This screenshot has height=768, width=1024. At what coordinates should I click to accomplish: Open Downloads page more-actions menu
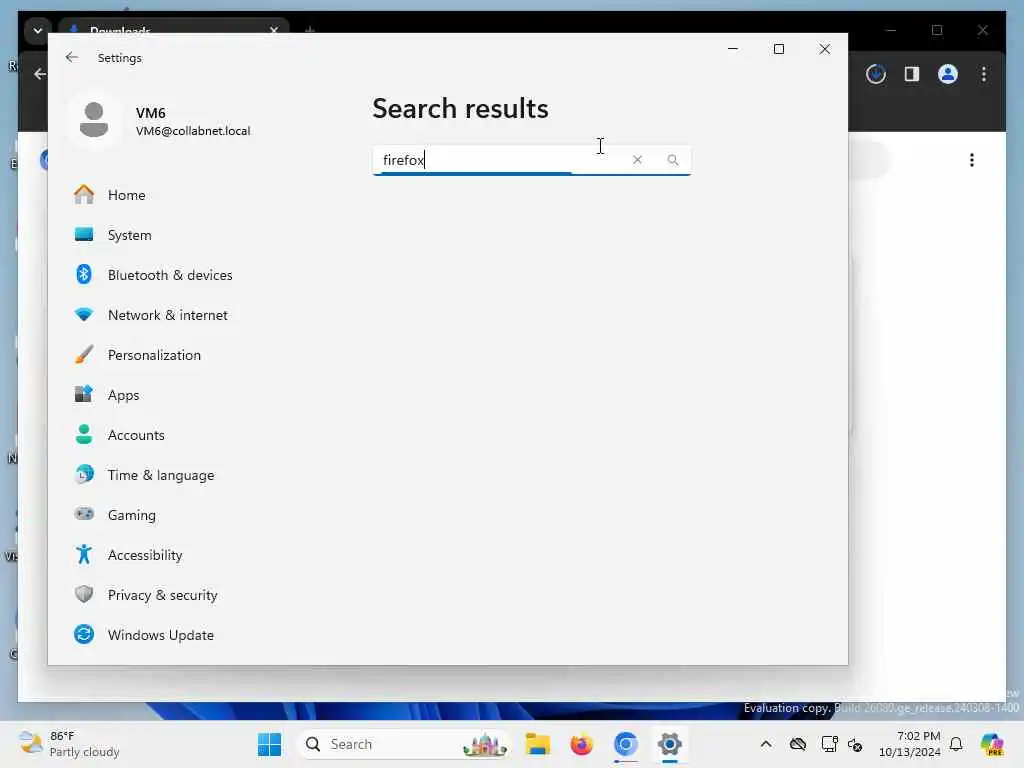pos(972,161)
